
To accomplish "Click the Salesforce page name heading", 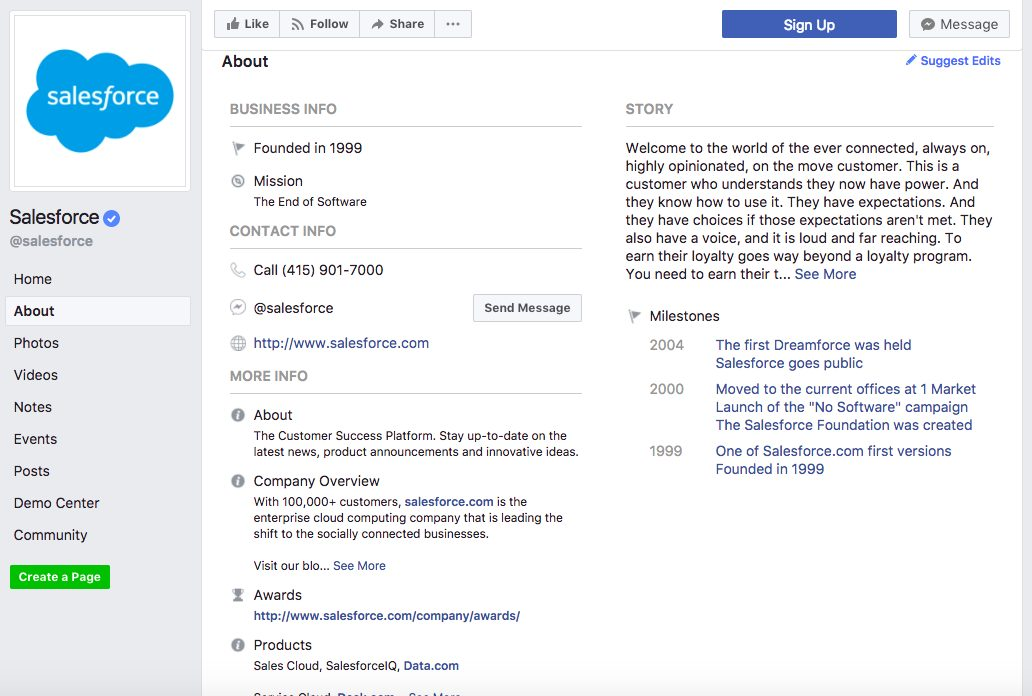I will (x=54, y=217).
